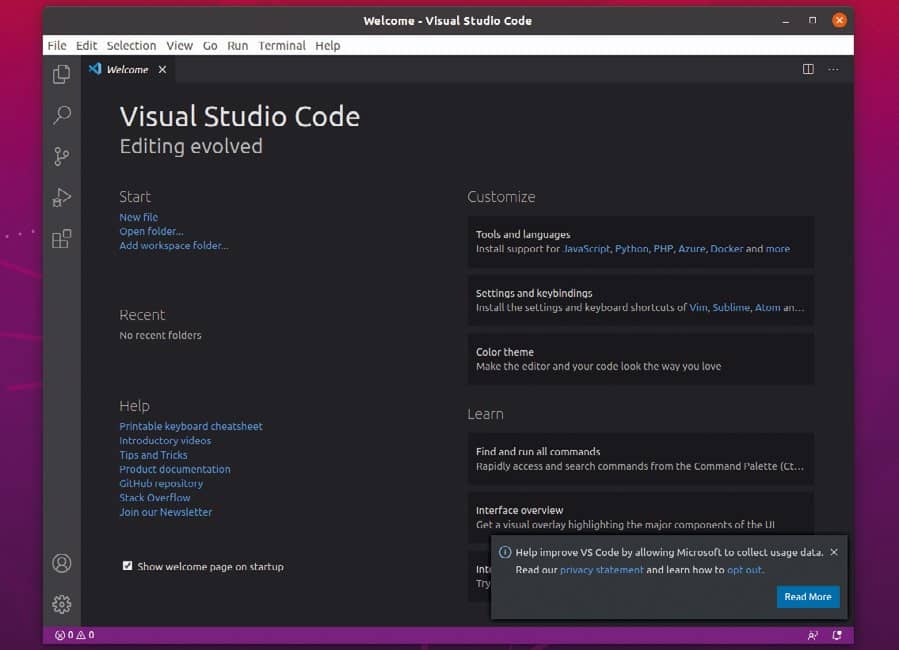Screen dimensions: 899x650
Task: Minimize the Visual Studio Code window
Action: [x=785, y=21]
